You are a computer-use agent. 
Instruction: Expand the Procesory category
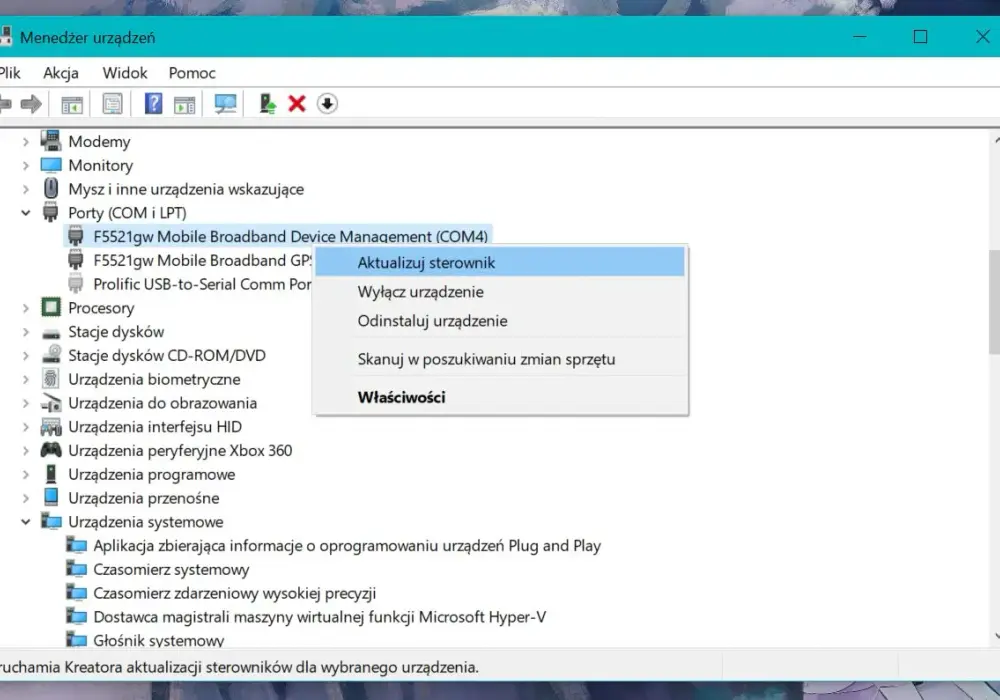[26, 308]
